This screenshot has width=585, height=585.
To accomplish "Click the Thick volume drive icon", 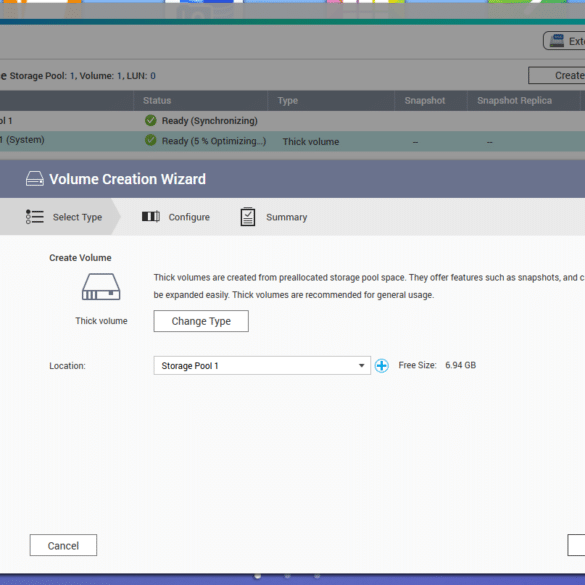I will pyautogui.click(x=101, y=287).
